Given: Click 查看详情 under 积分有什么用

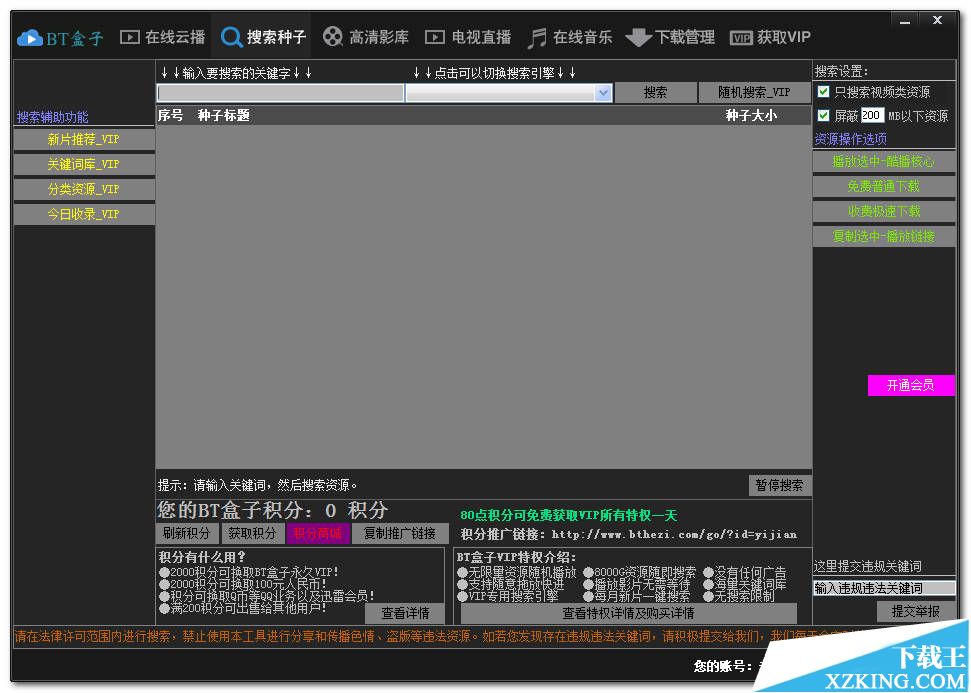Looking at the screenshot, I should (405, 613).
